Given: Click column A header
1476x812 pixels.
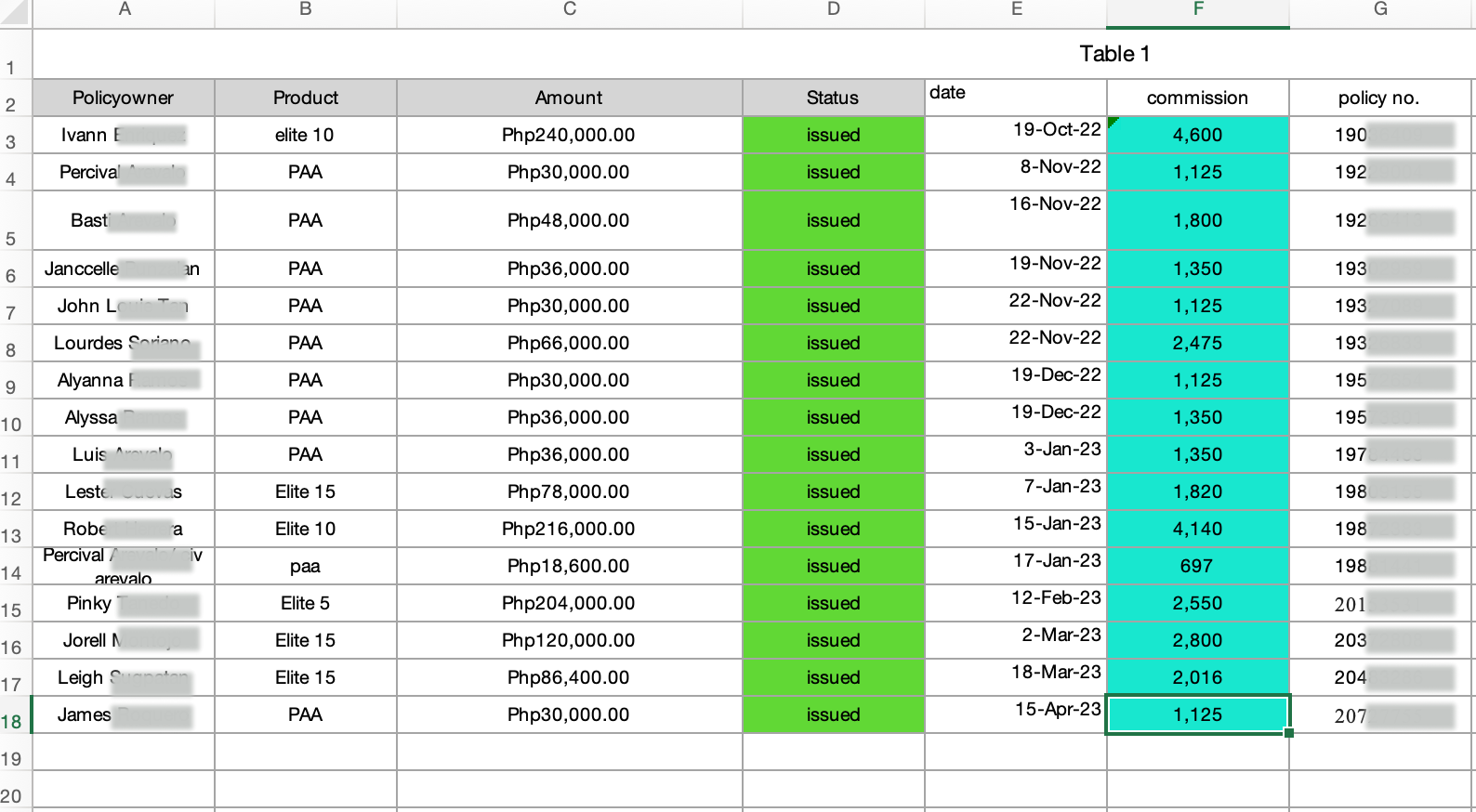Looking at the screenshot, I should tap(125, 10).
